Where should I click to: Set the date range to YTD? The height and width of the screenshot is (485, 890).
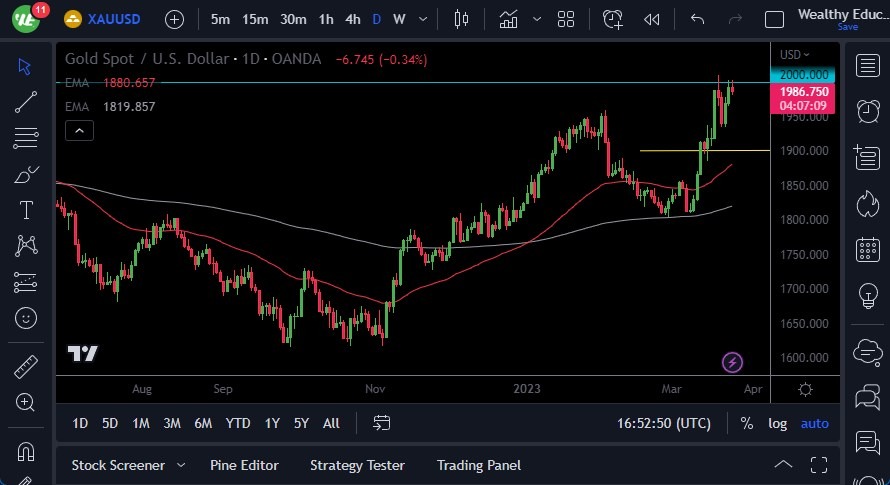(238, 423)
